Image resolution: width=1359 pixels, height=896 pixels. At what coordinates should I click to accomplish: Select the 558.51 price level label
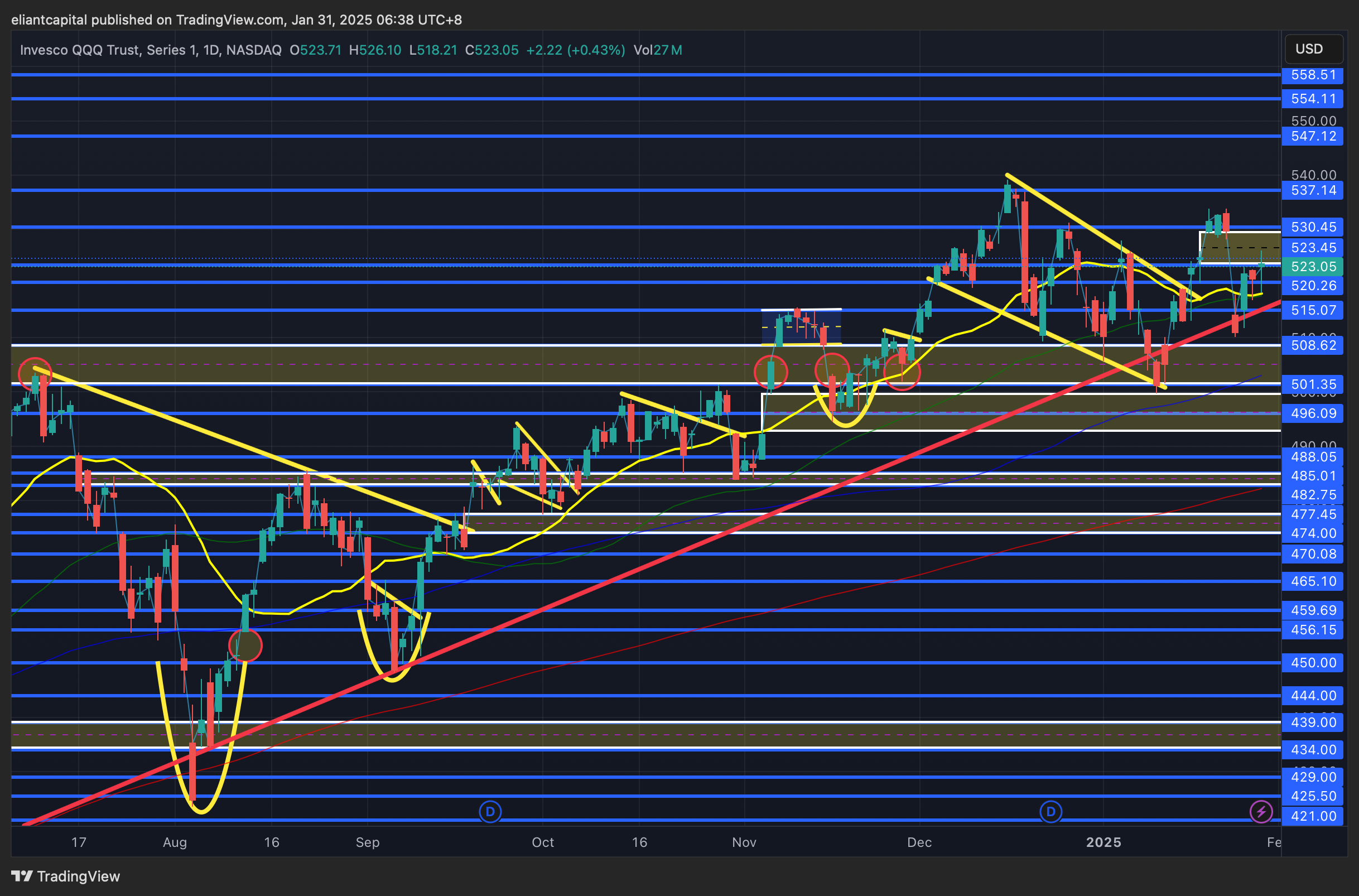click(1313, 75)
